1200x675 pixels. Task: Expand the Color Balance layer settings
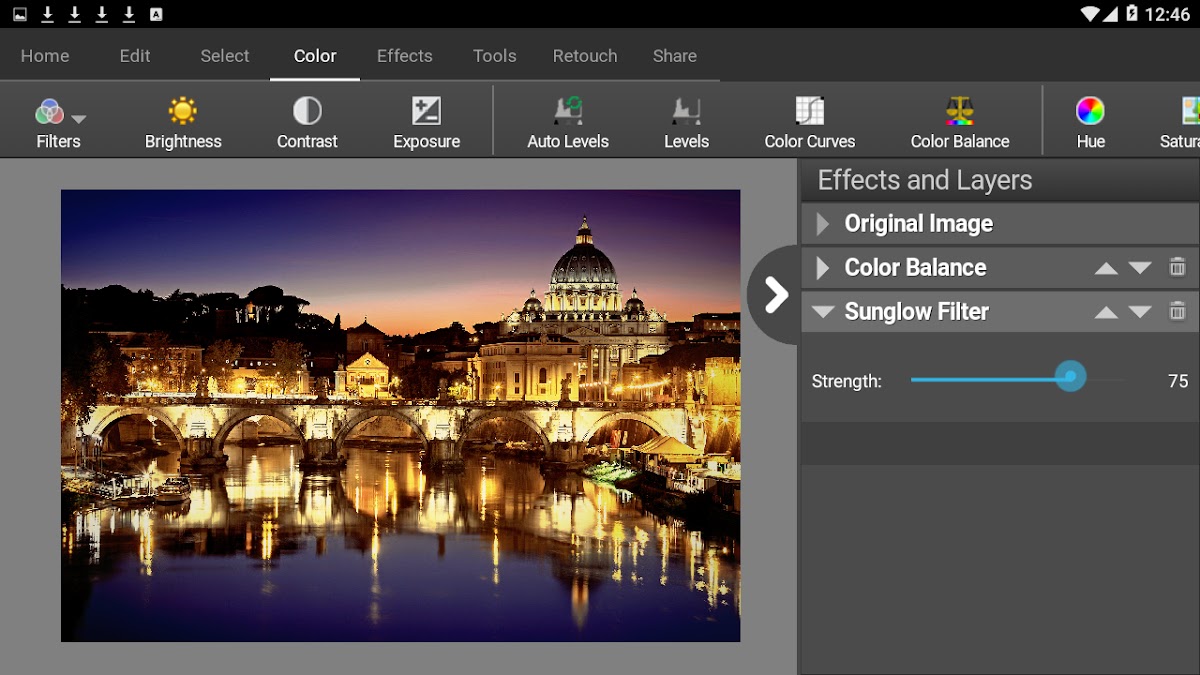click(823, 268)
